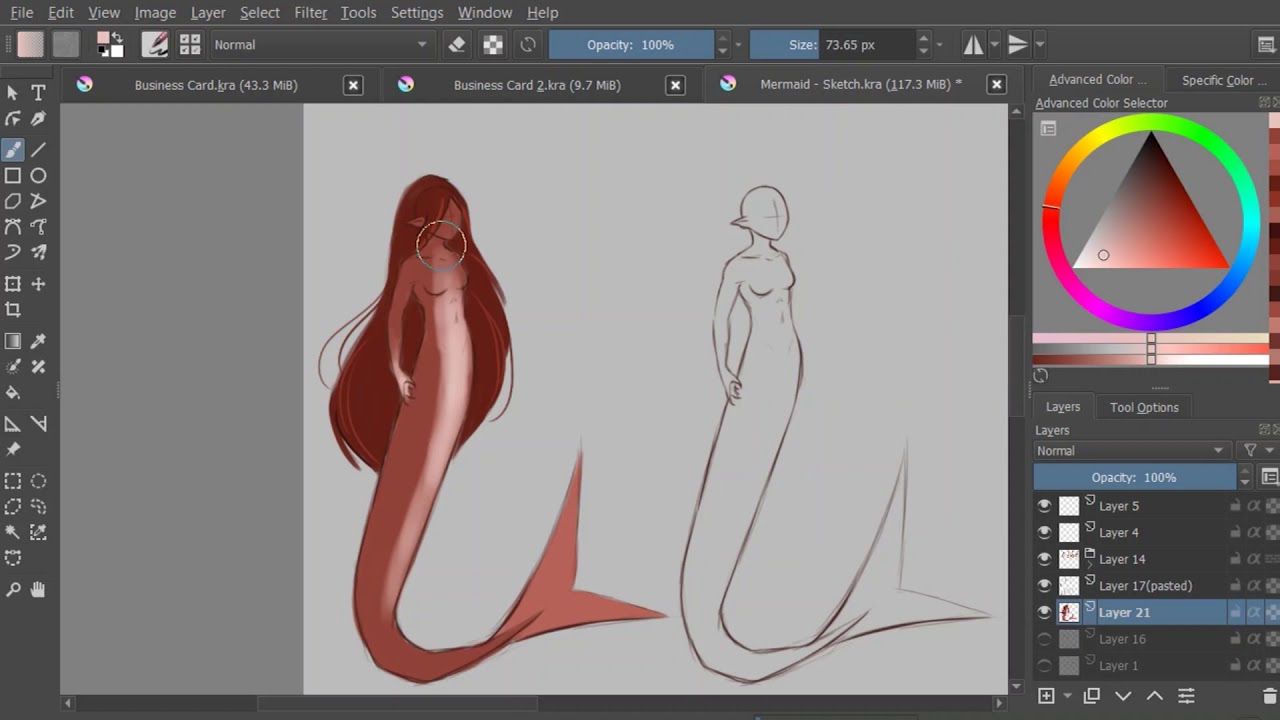Select the Reference Images pin tool
The width and height of the screenshot is (1280, 720).
tap(13, 450)
